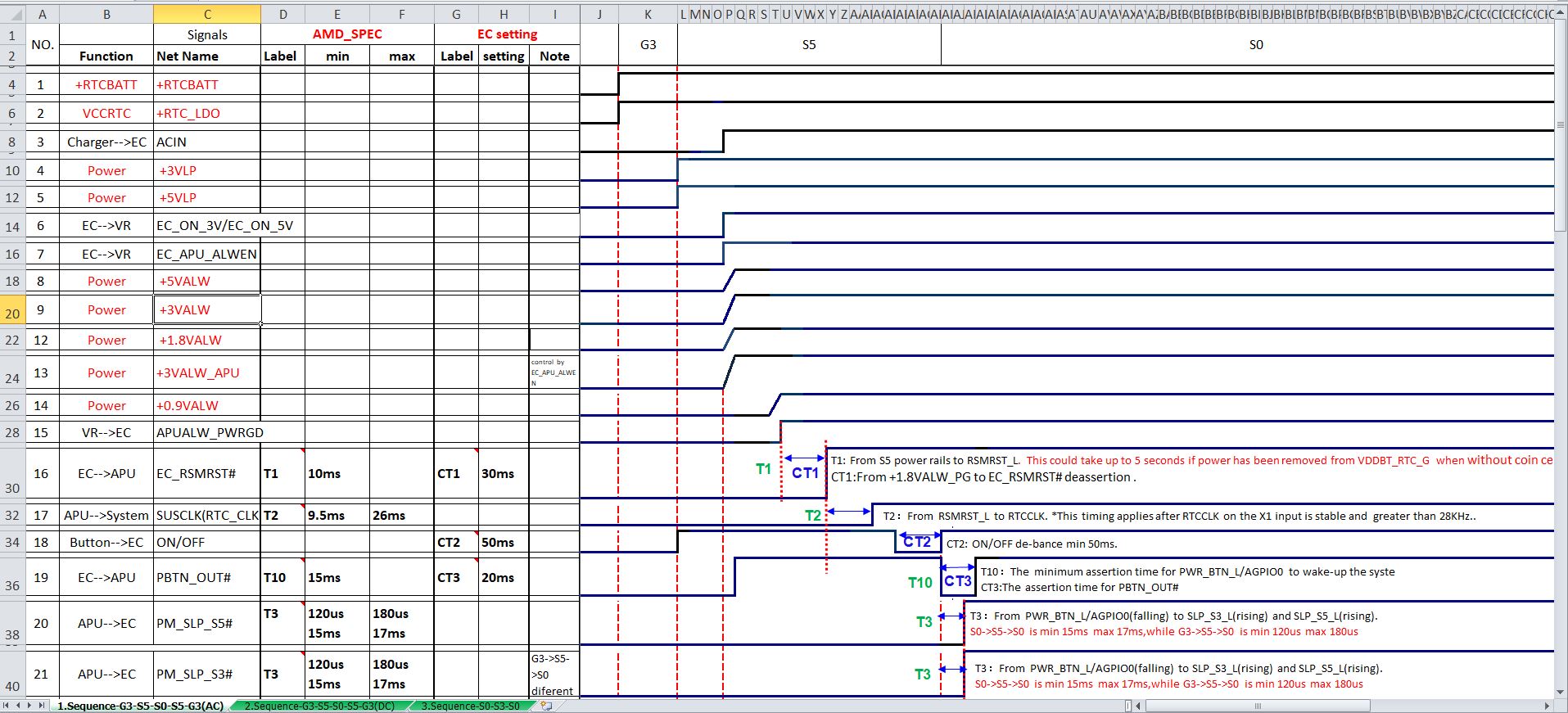
Task: Select column H header
Action: click(504, 14)
